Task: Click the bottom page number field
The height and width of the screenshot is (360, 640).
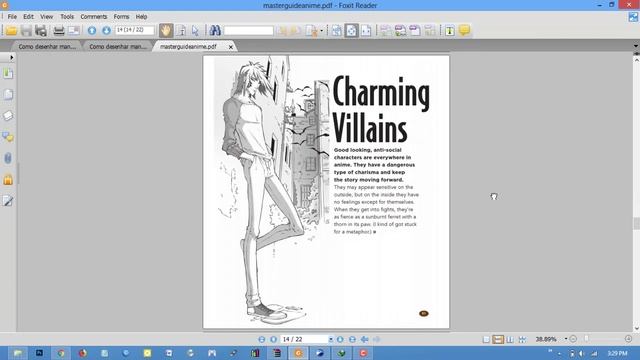Action: (304, 339)
